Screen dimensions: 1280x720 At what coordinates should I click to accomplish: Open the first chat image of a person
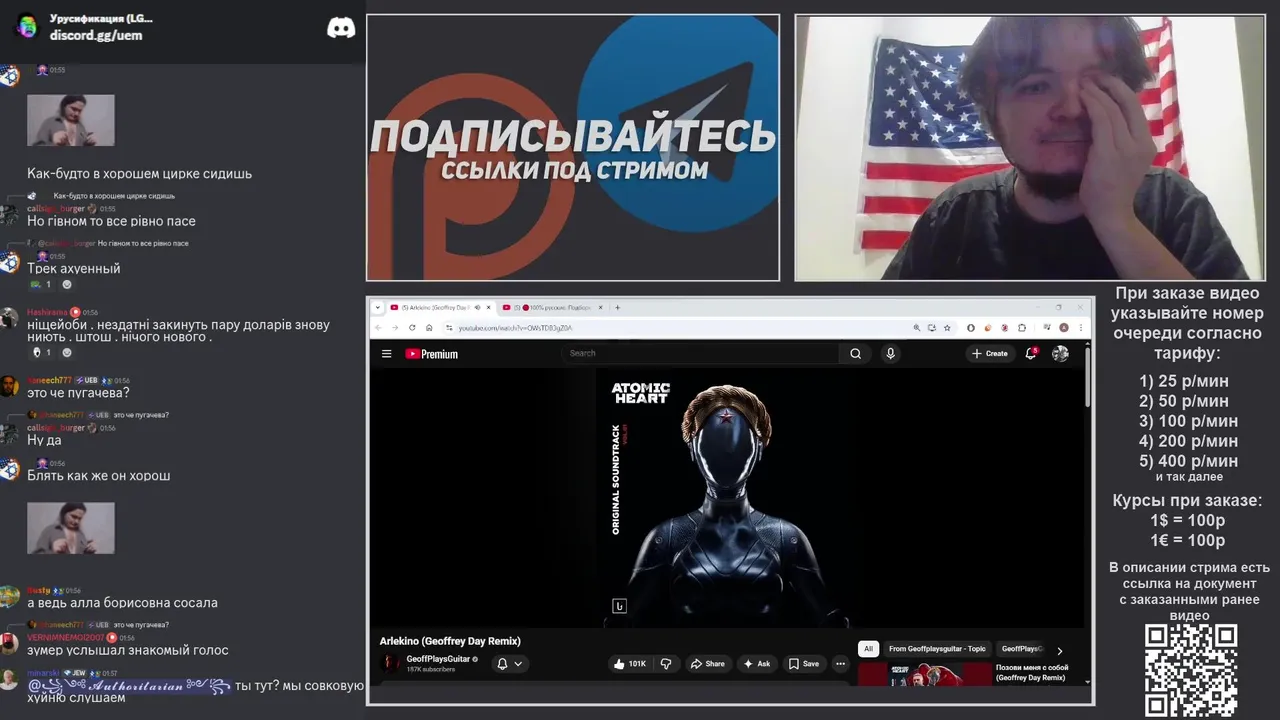pos(71,120)
